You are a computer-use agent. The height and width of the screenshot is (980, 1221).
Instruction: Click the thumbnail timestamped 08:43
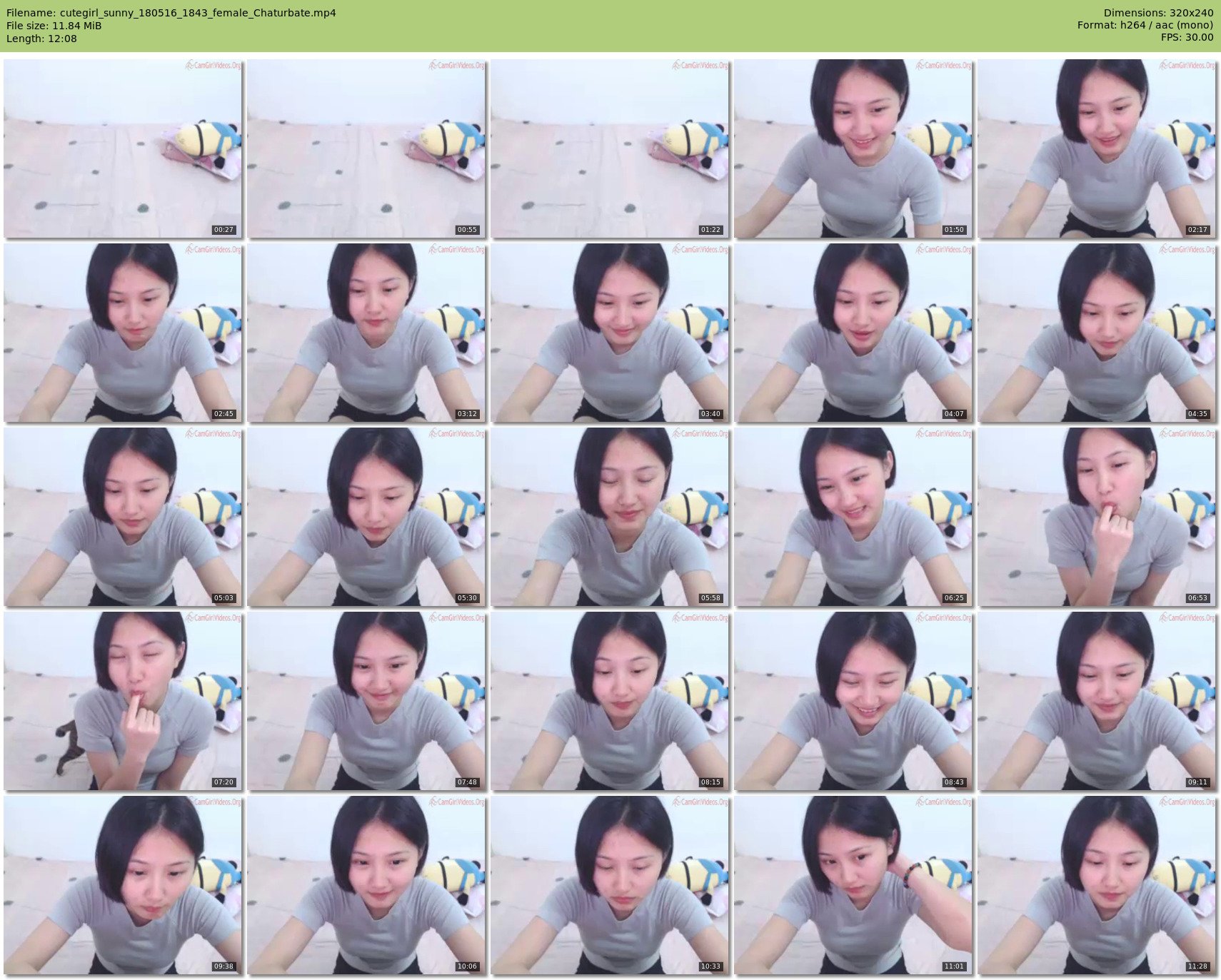point(853,701)
